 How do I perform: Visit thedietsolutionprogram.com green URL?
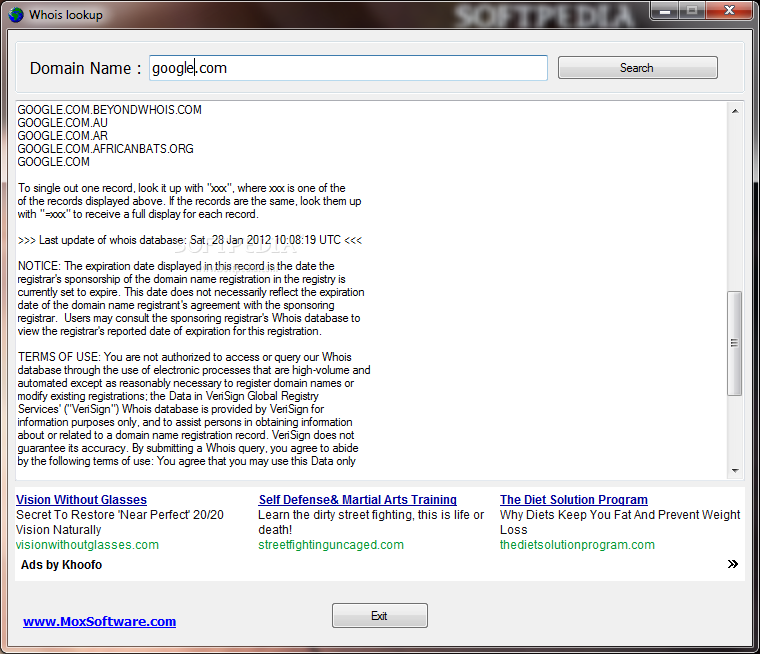(577, 545)
